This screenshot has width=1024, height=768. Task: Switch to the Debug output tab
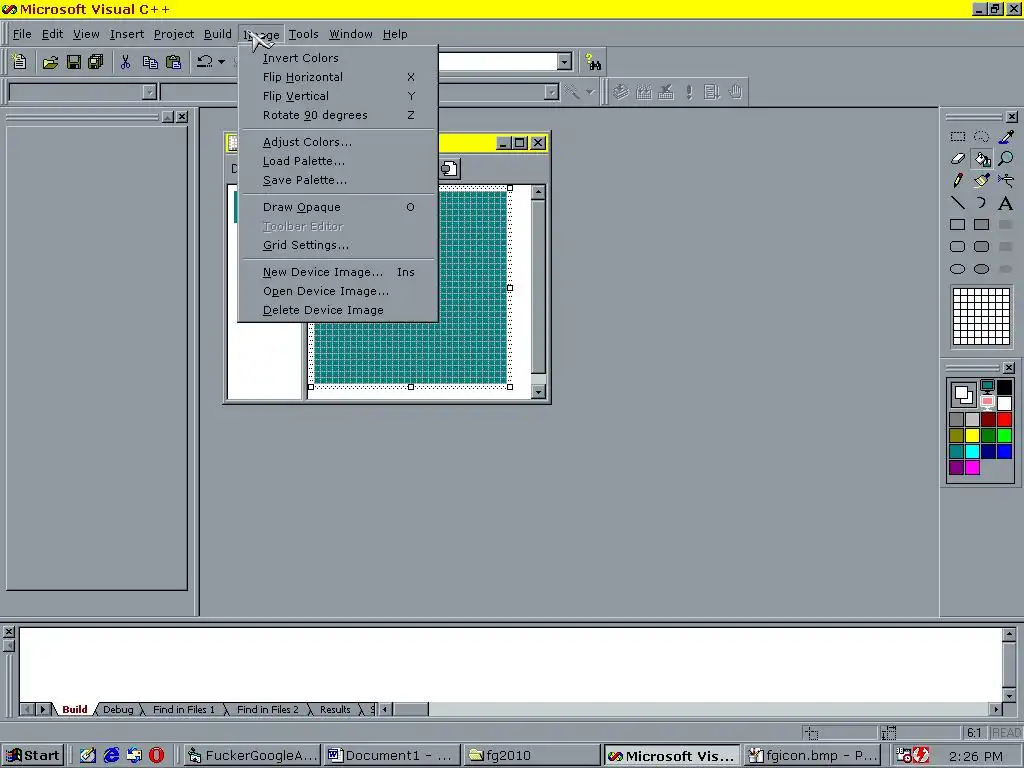pyautogui.click(x=118, y=709)
